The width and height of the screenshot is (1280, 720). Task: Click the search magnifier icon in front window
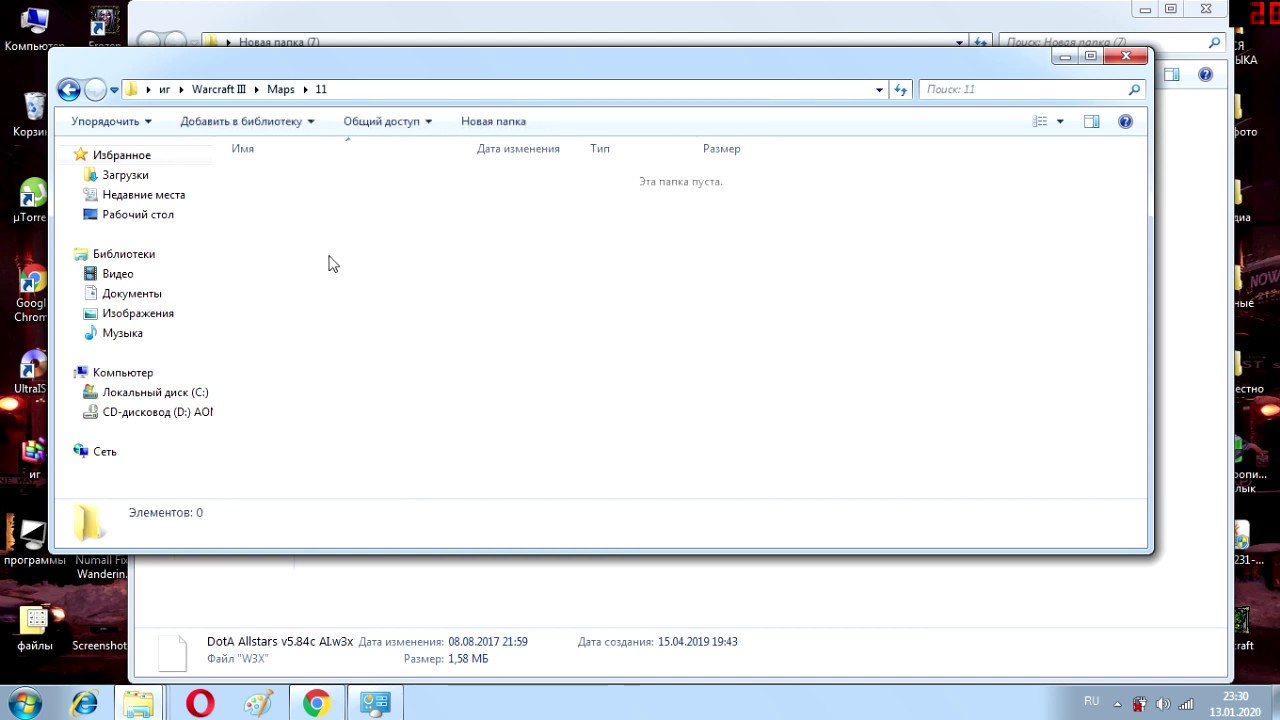1134,90
